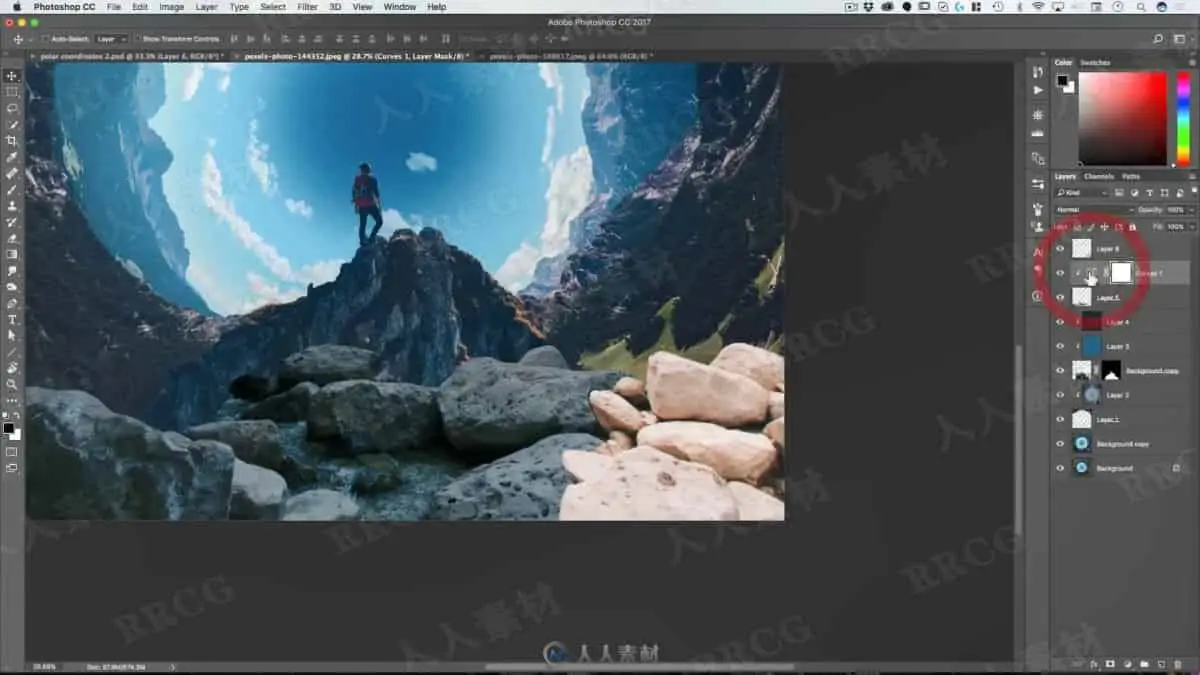Select the Zoom tool
1200x675 pixels.
click(x=12, y=384)
